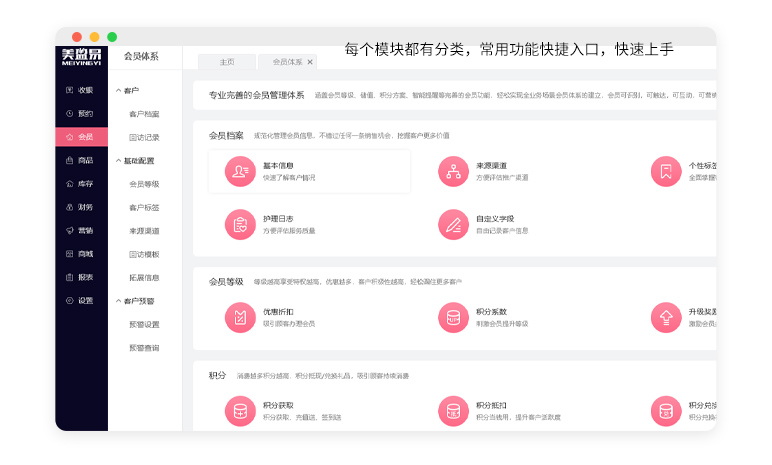This screenshot has width=772, height=465.
Task: Open 会员等级 in the 基础配置 submenu
Action: click(144, 184)
